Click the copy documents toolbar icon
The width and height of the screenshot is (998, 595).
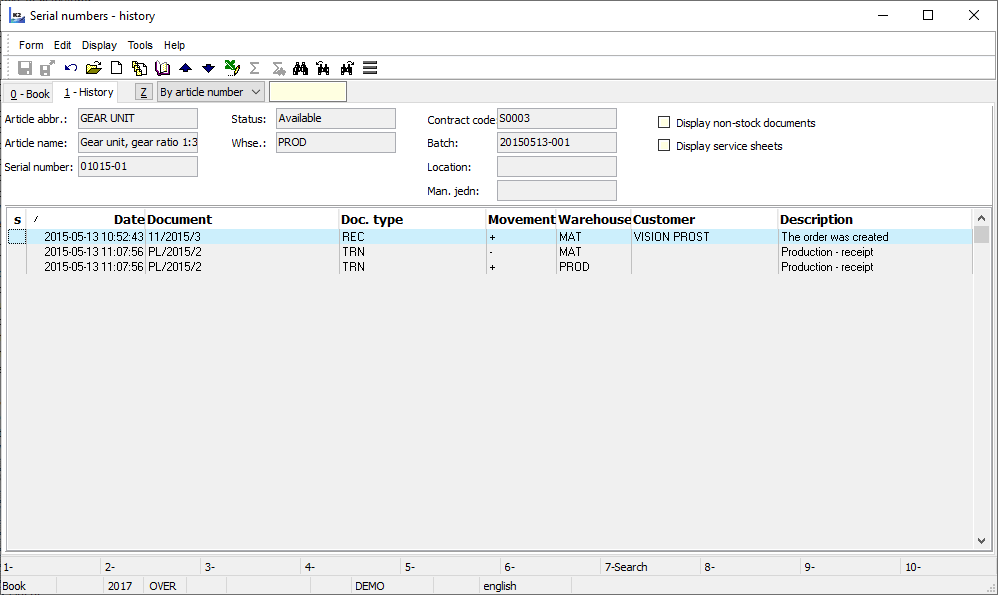[x=139, y=68]
